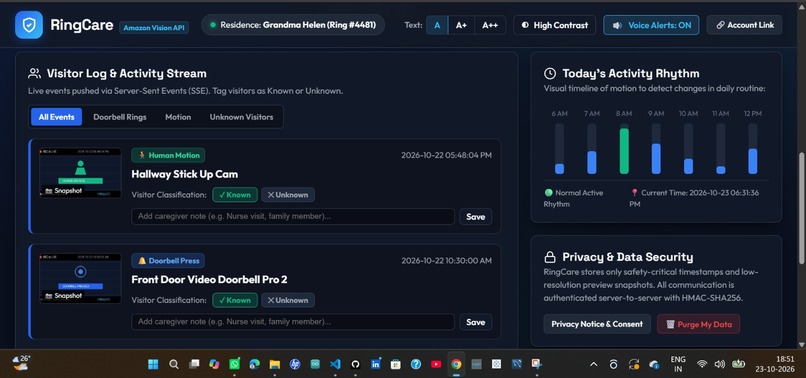Open the volume control in the tray
This screenshot has height=378, width=806.
tap(720, 364)
